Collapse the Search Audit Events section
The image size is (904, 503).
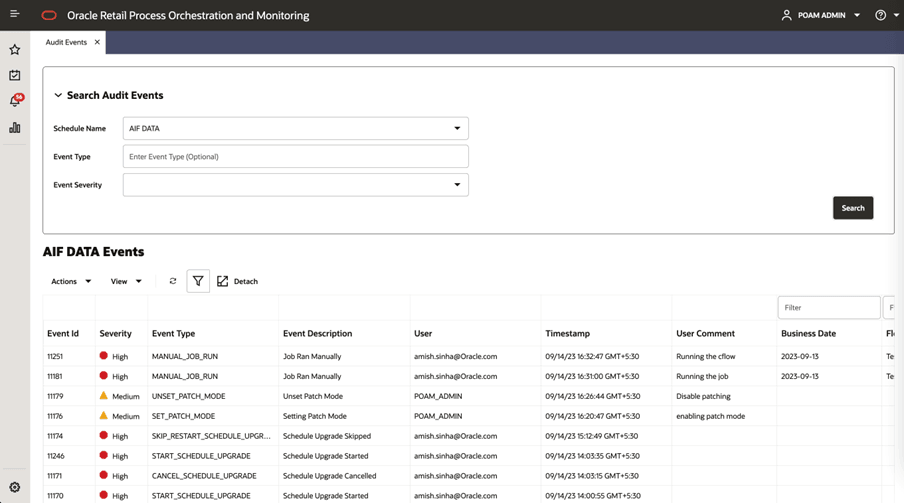58,95
